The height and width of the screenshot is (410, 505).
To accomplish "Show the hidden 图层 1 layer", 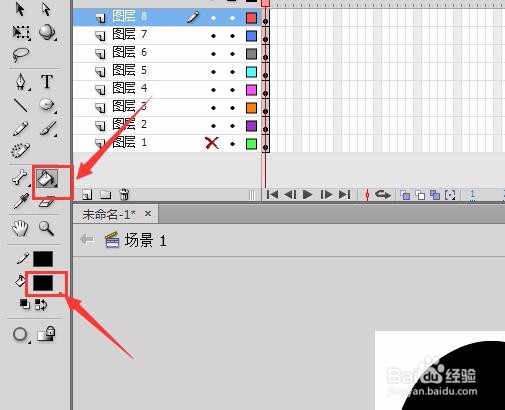I will point(212,143).
